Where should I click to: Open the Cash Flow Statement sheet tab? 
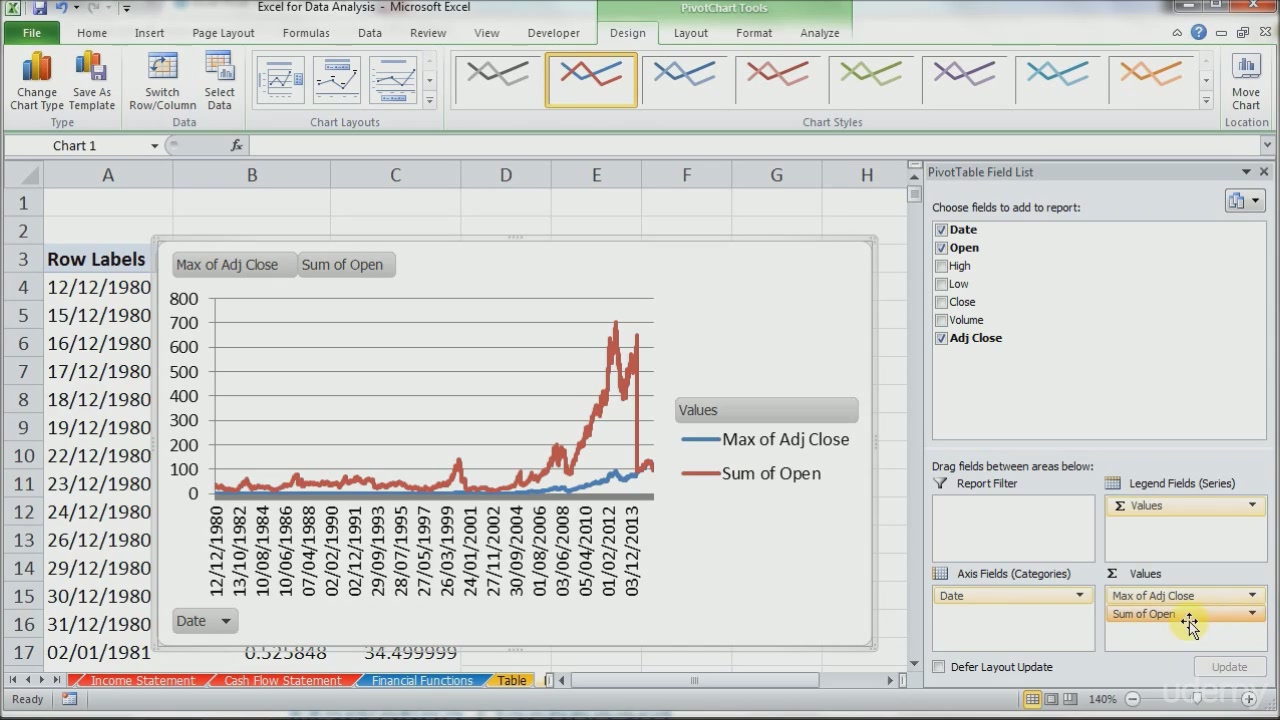coord(282,681)
